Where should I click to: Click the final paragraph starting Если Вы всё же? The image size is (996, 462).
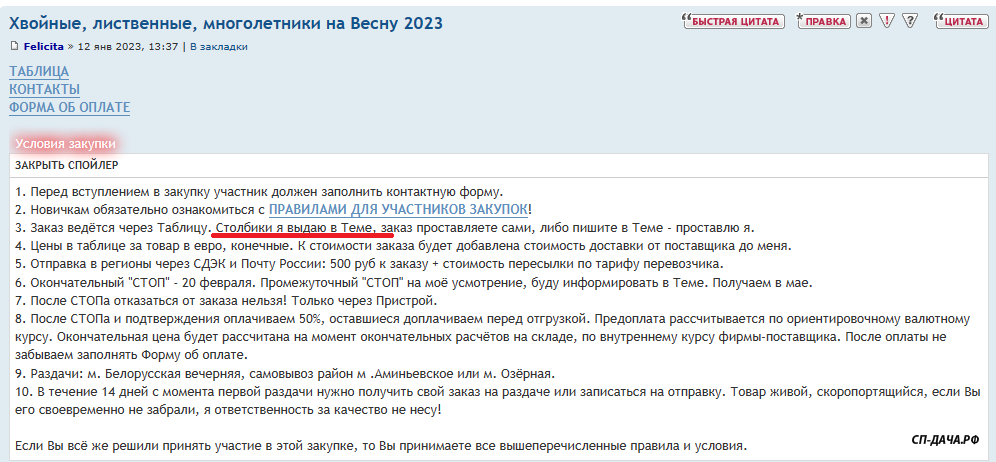tap(380, 445)
